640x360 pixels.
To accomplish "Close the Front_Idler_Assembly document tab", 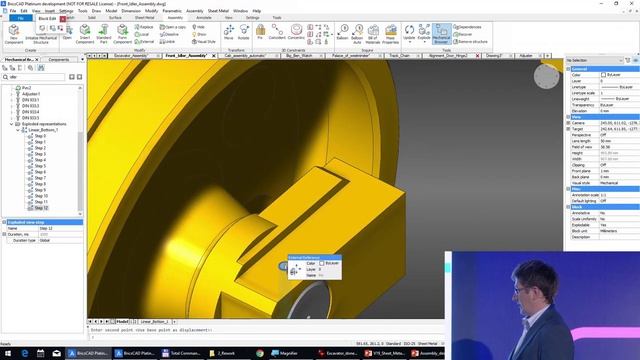I will (x=213, y=56).
